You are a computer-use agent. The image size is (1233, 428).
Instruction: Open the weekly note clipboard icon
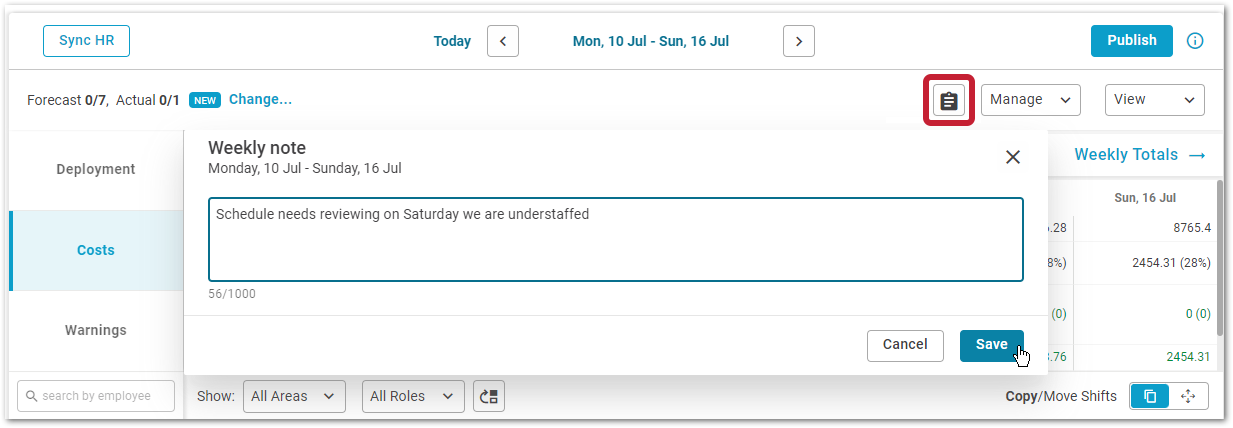tap(949, 100)
